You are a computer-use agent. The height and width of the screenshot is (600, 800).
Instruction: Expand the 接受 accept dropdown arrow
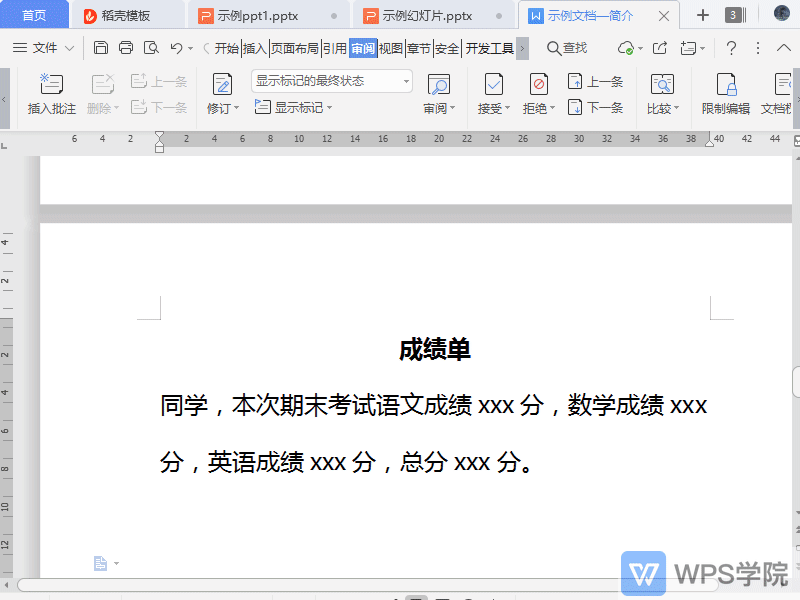505,107
